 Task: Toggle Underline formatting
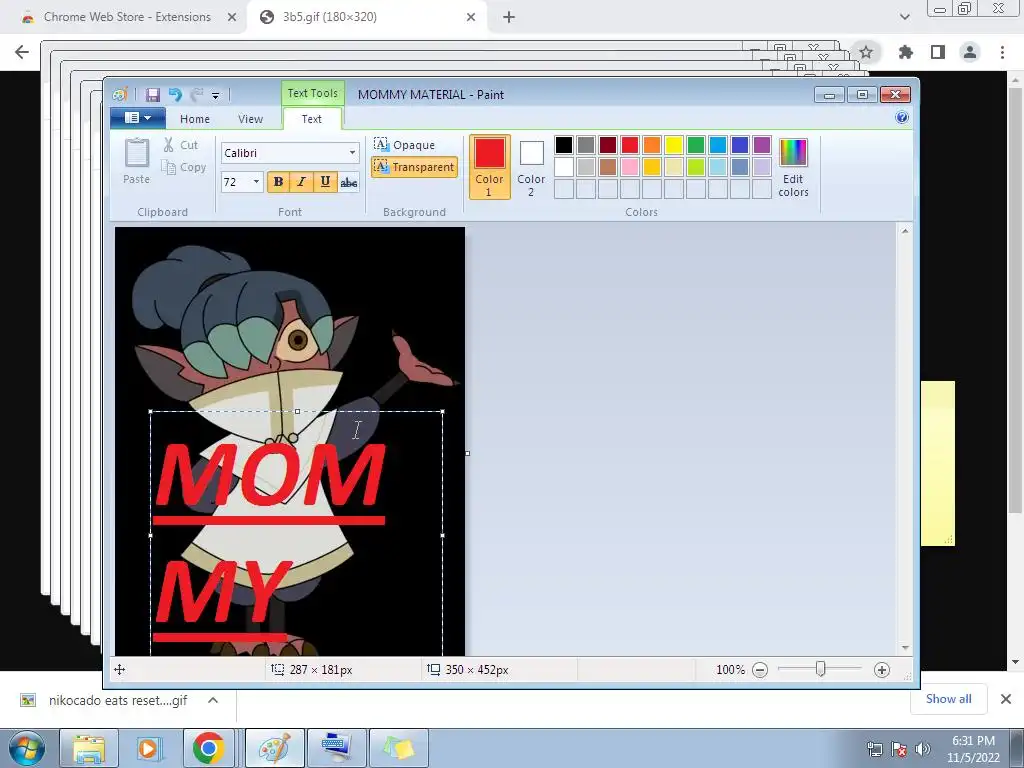[325, 182]
